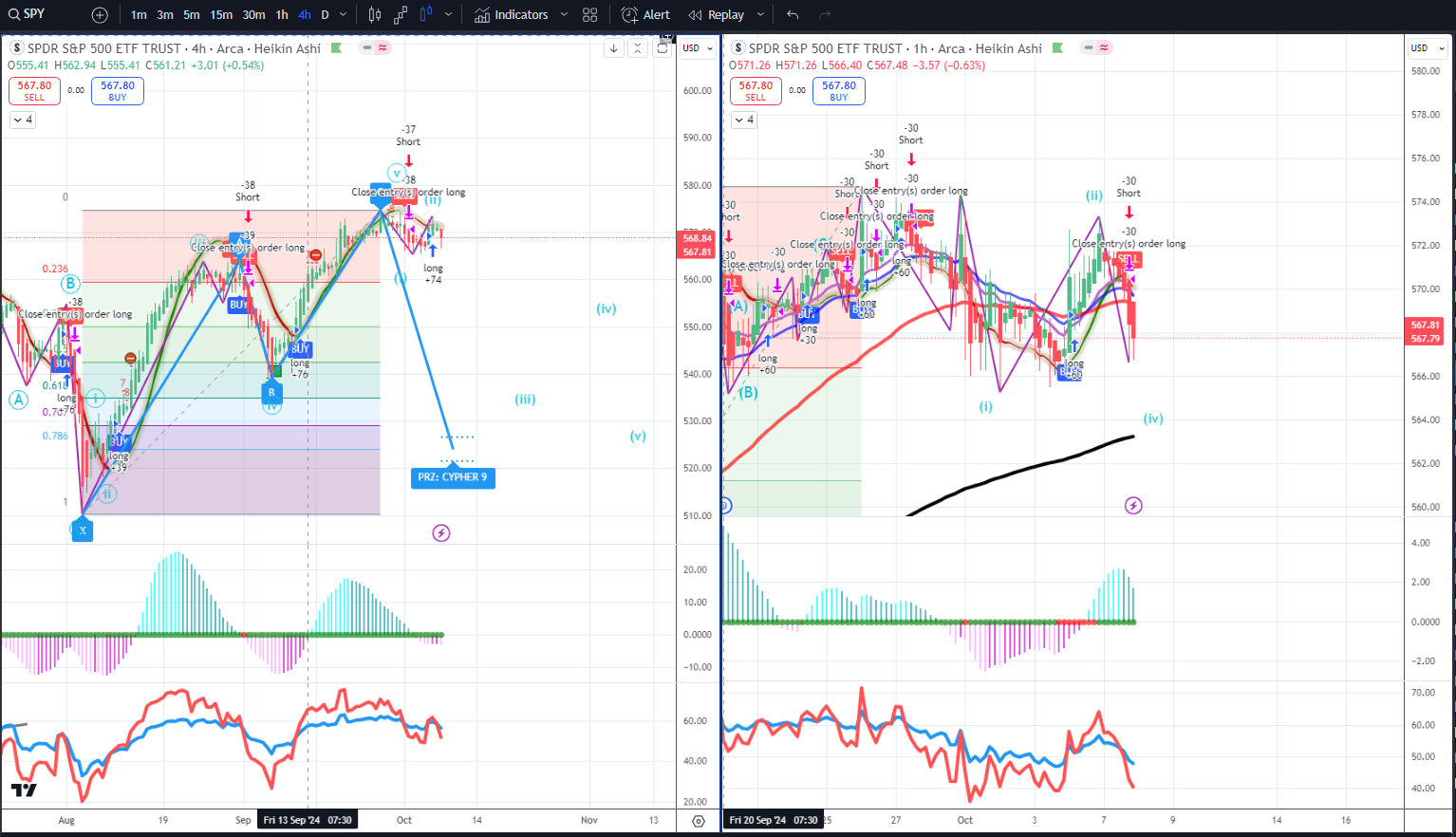The width and height of the screenshot is (1456, 837).
Task: Expand the indicator legend on 1h chart
Action: pyautogui.click(x=744, y=120)
